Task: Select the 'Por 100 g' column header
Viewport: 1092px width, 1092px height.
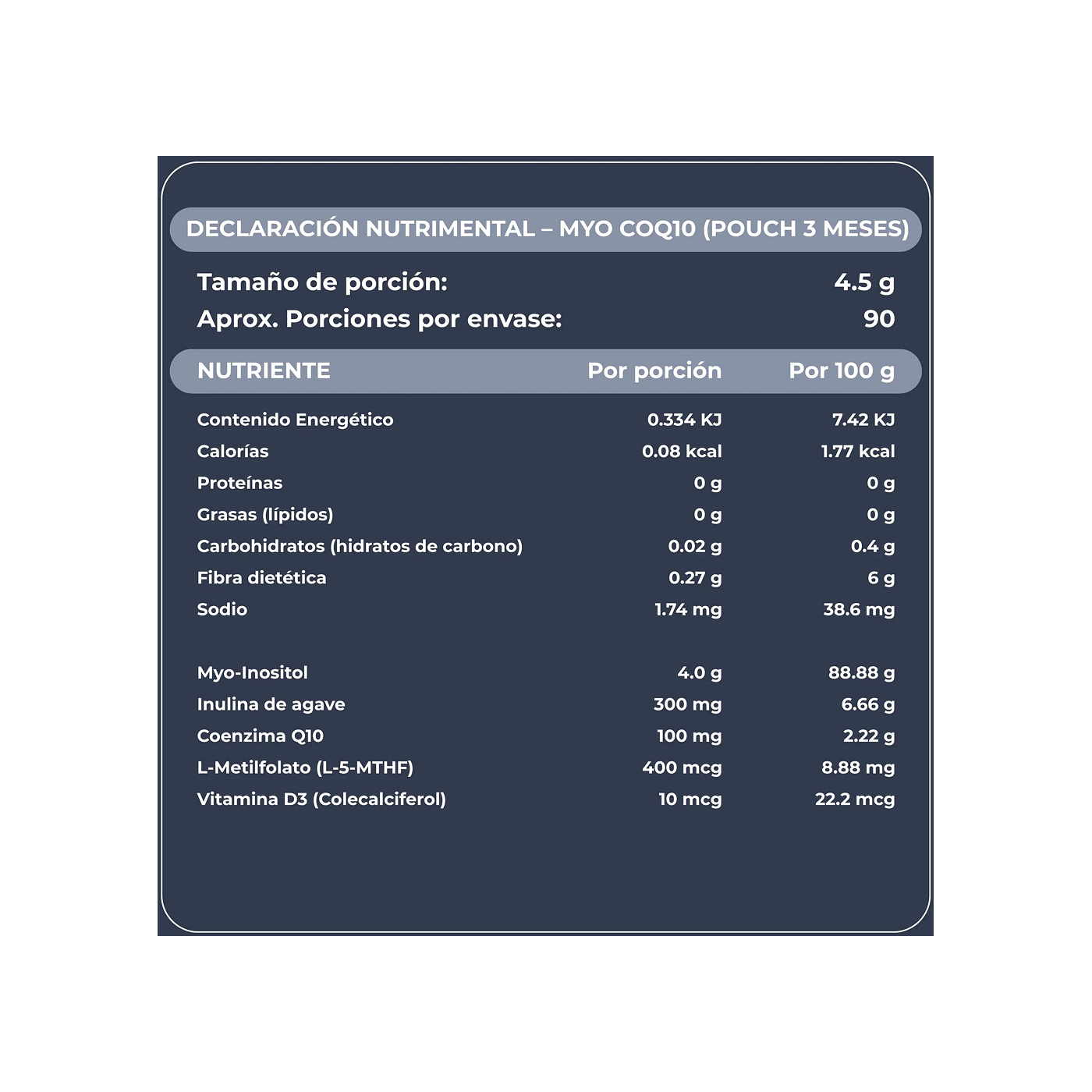Action: 841,371
